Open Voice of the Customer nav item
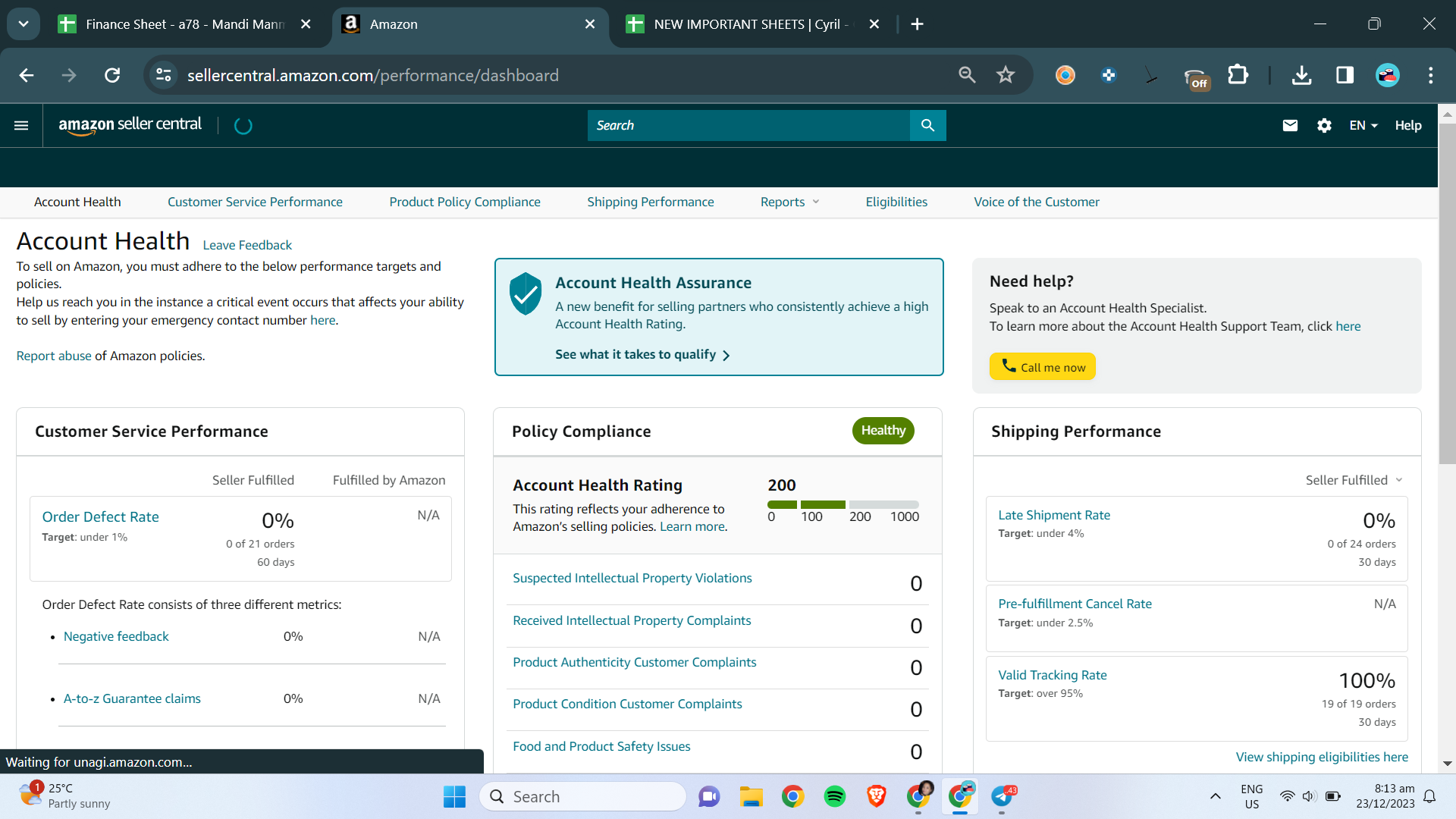 pos(1037,202)
